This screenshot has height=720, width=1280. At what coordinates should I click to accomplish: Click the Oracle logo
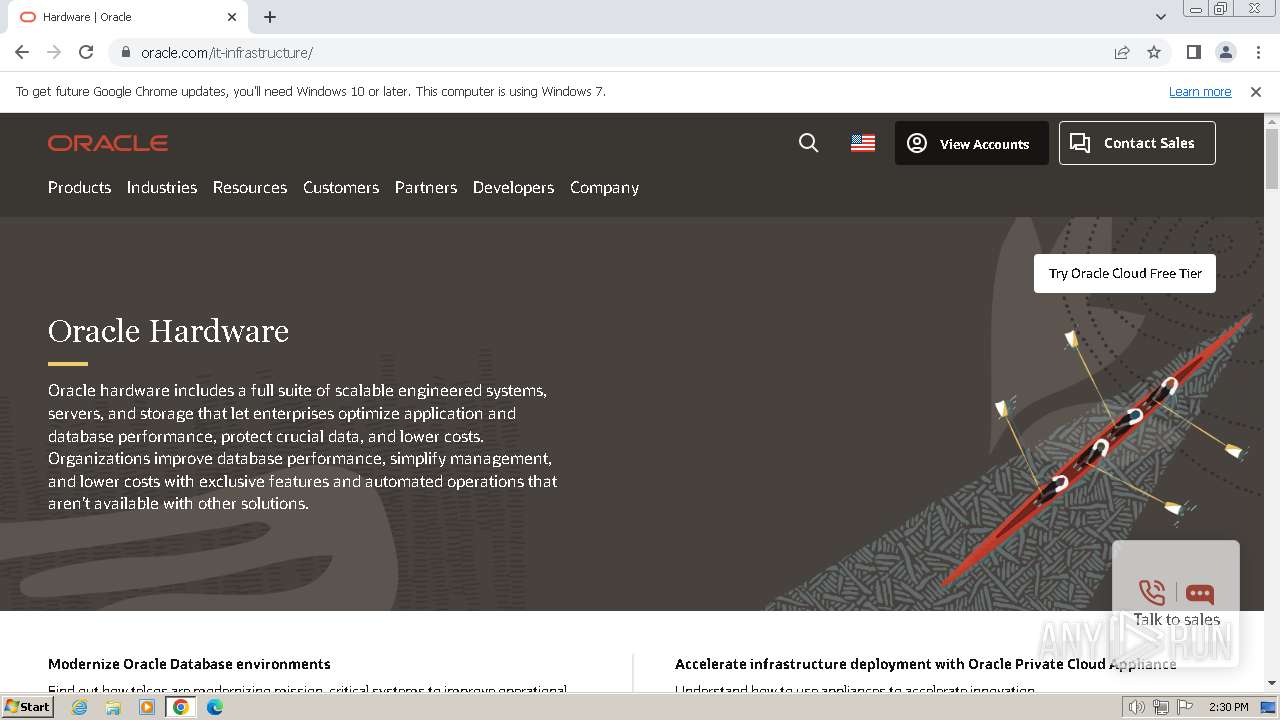tap(108, 143)
